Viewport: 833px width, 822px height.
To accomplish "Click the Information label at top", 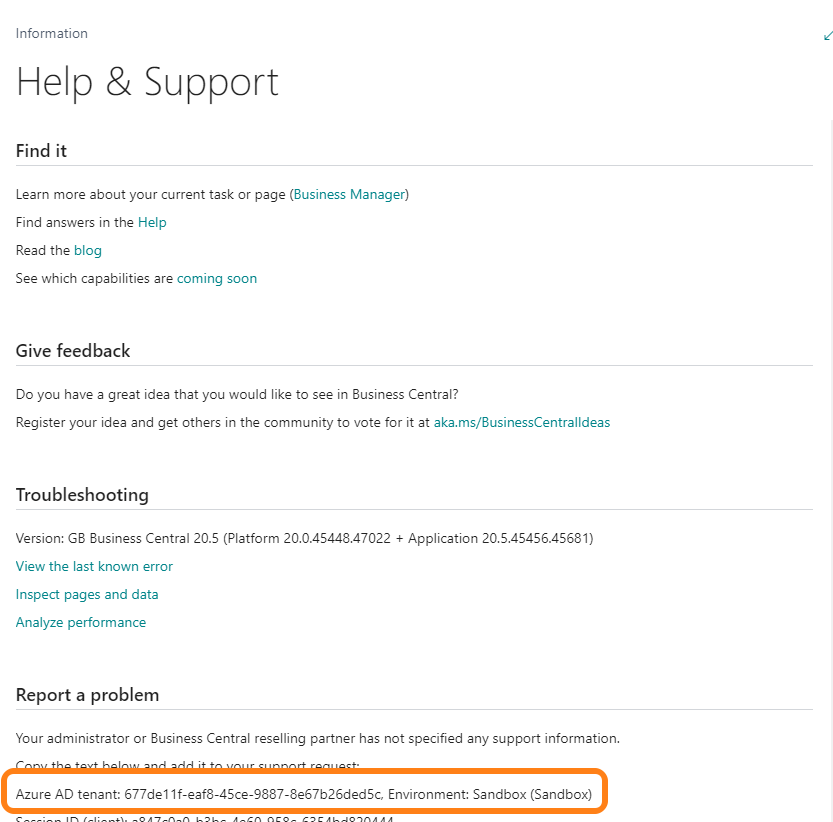I will coord(52,33).
